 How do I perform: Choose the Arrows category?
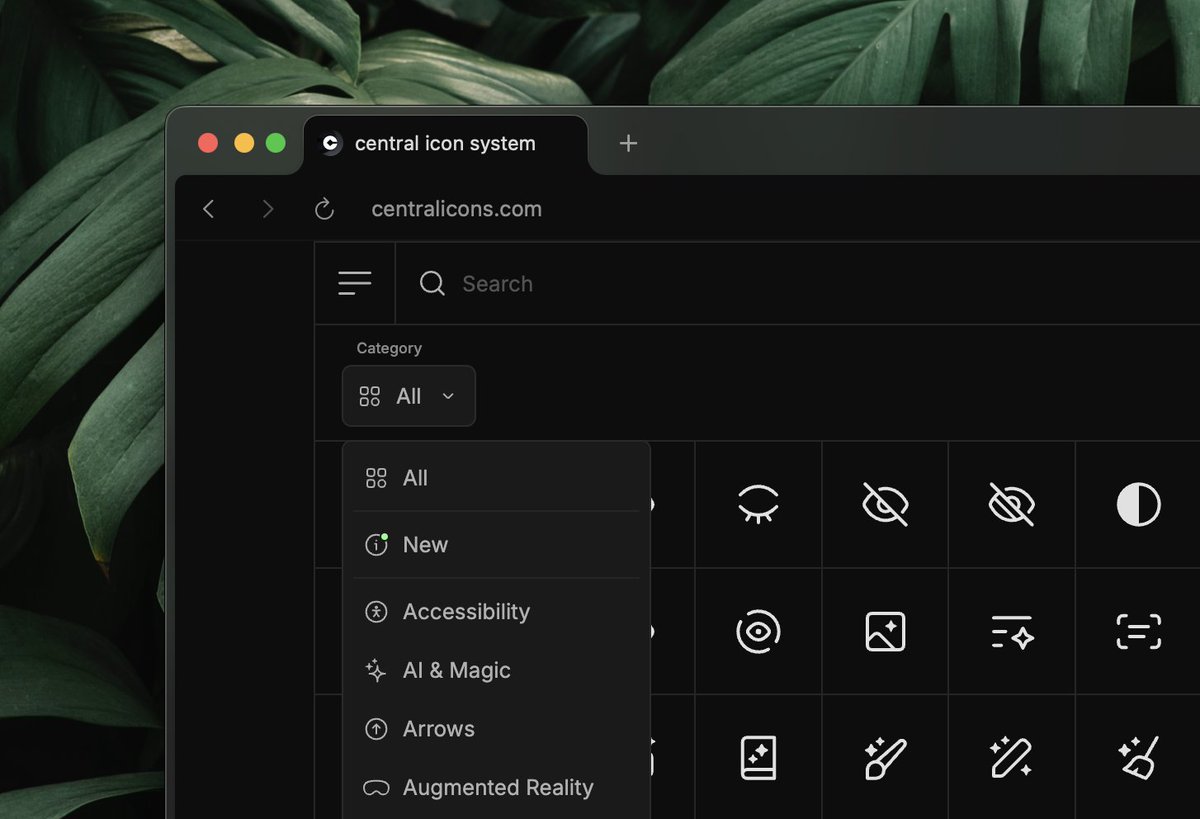point(496,729)
